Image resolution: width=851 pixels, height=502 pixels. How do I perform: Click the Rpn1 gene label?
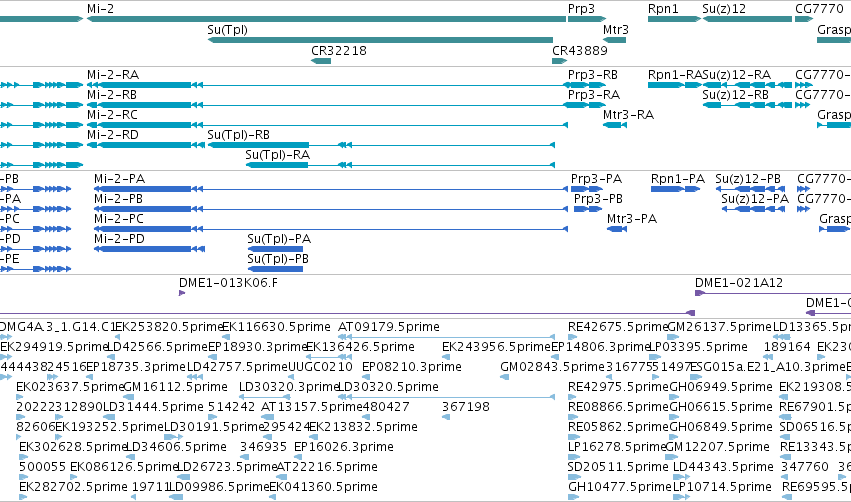coord(663,9)
